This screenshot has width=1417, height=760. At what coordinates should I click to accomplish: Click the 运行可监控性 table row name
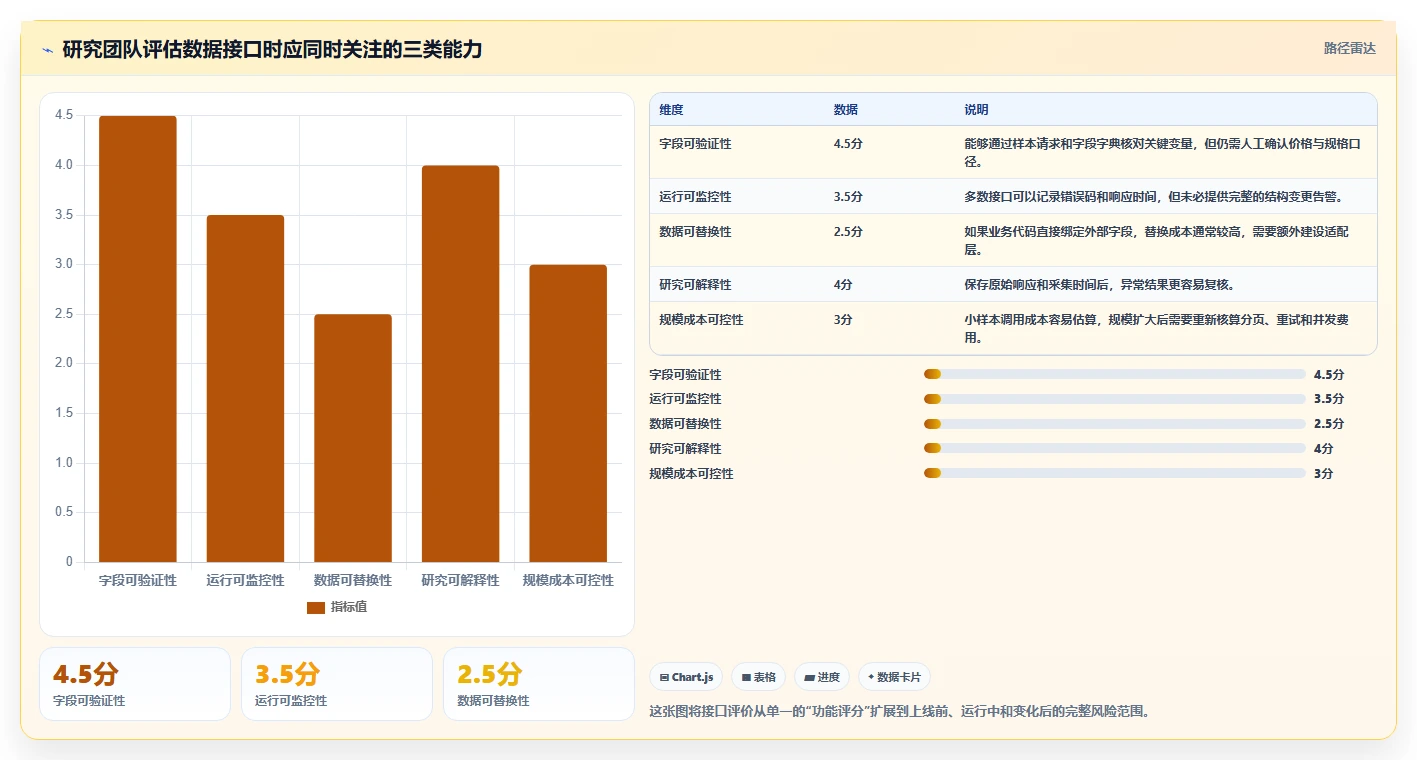696,197
